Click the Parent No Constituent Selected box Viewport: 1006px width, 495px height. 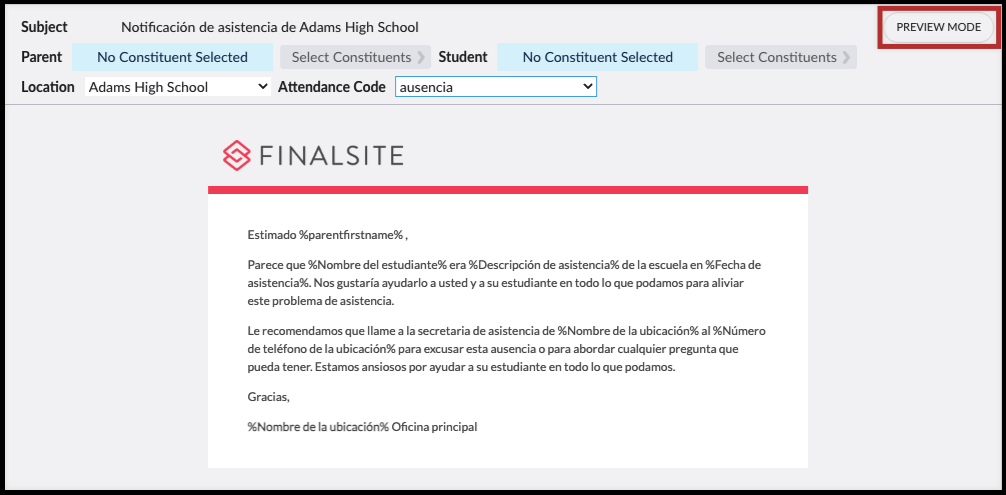[172, 57]
